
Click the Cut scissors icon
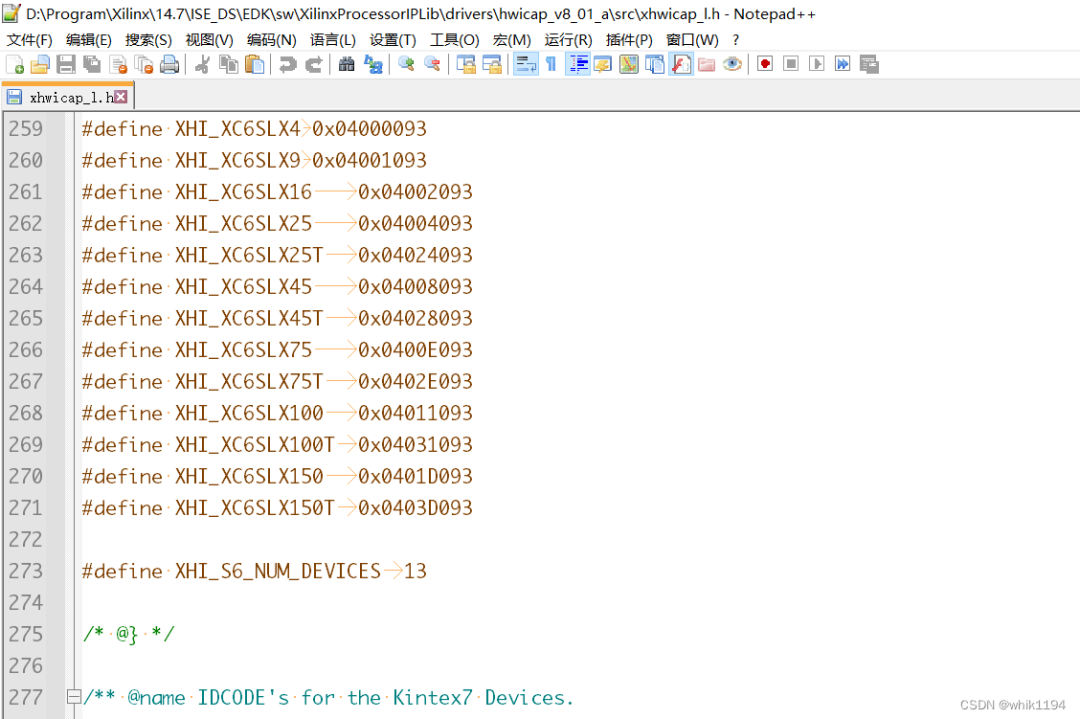click(202, 65)
